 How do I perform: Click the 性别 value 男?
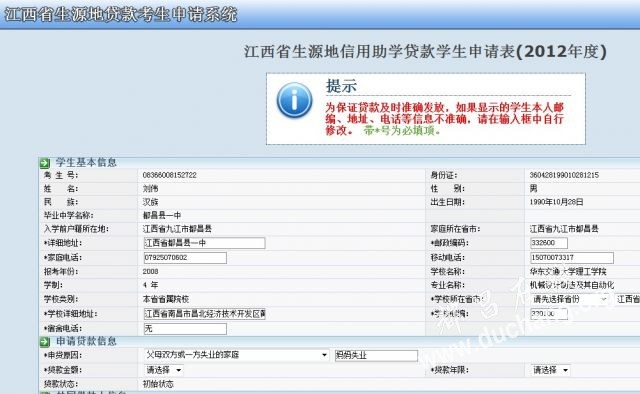tap(533, 189)
